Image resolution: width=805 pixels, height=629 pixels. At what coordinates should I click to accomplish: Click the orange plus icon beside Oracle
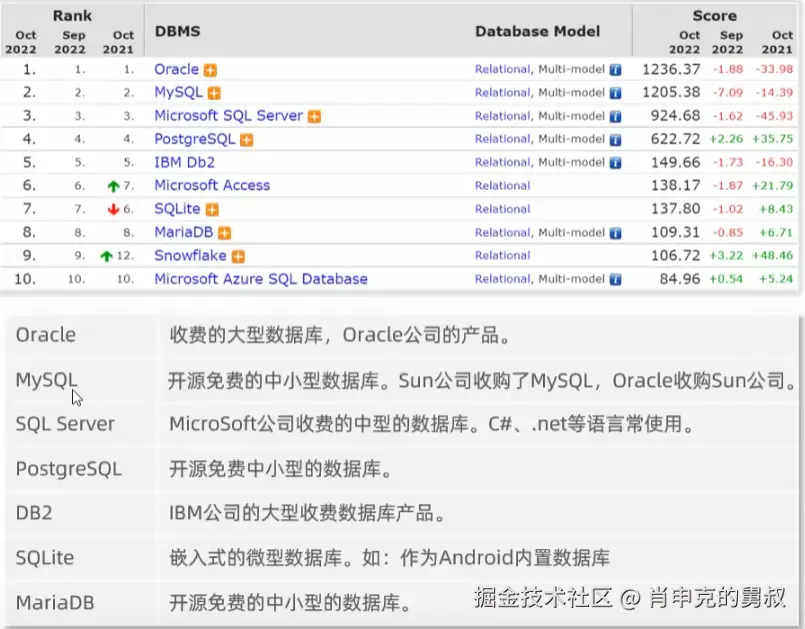(210, 70)
